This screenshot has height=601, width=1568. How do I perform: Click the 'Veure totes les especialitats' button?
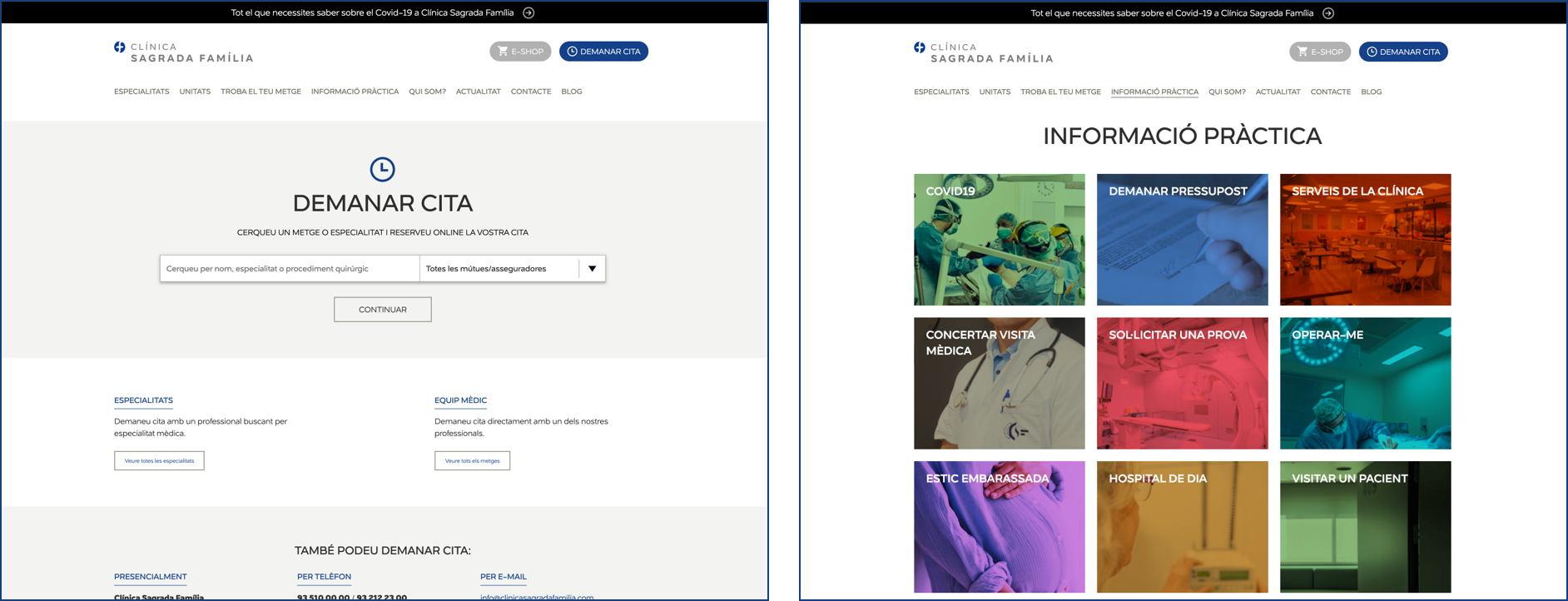click(x=159, y=460)
